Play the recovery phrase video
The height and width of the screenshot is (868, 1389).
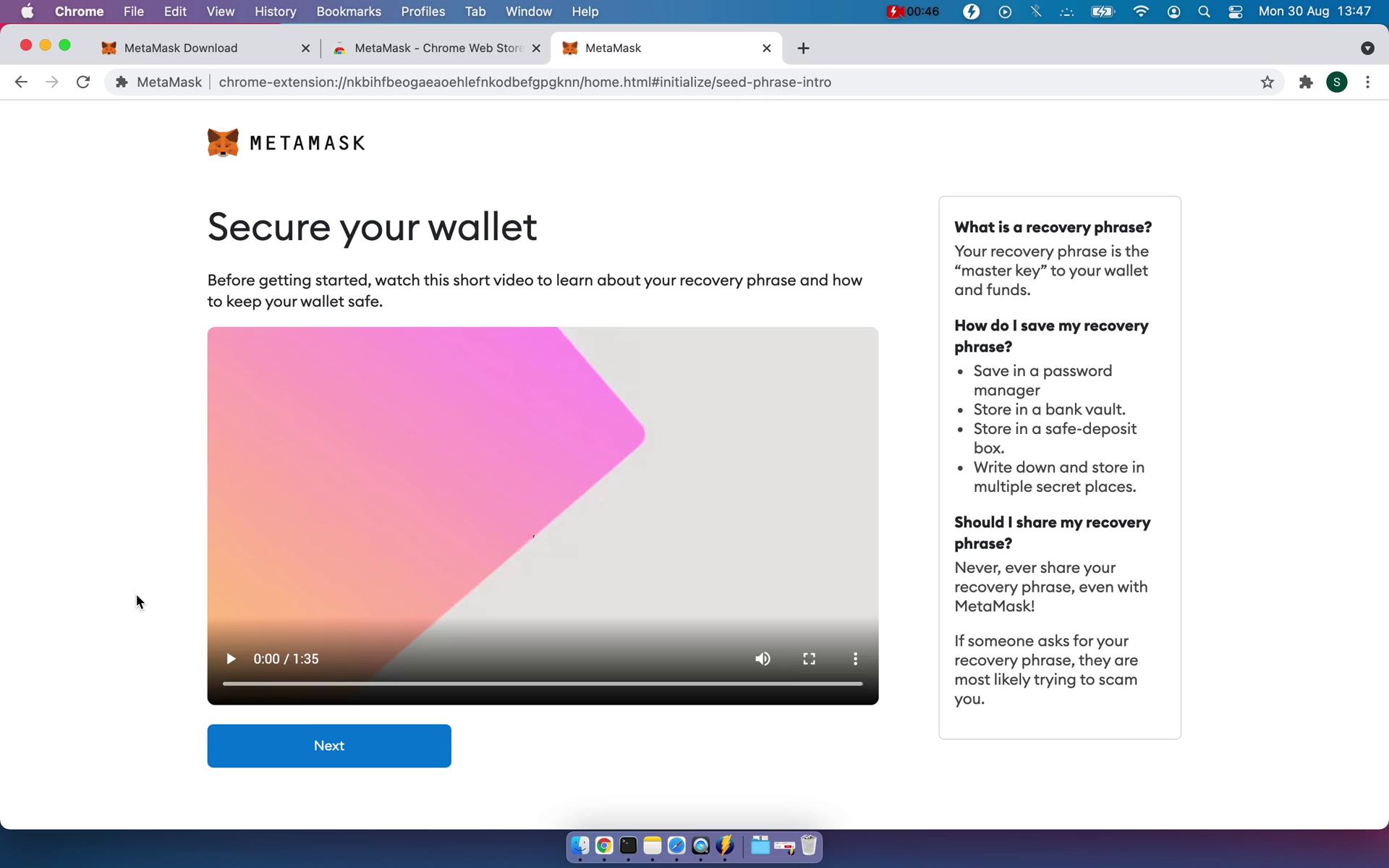tap(231, 658)
